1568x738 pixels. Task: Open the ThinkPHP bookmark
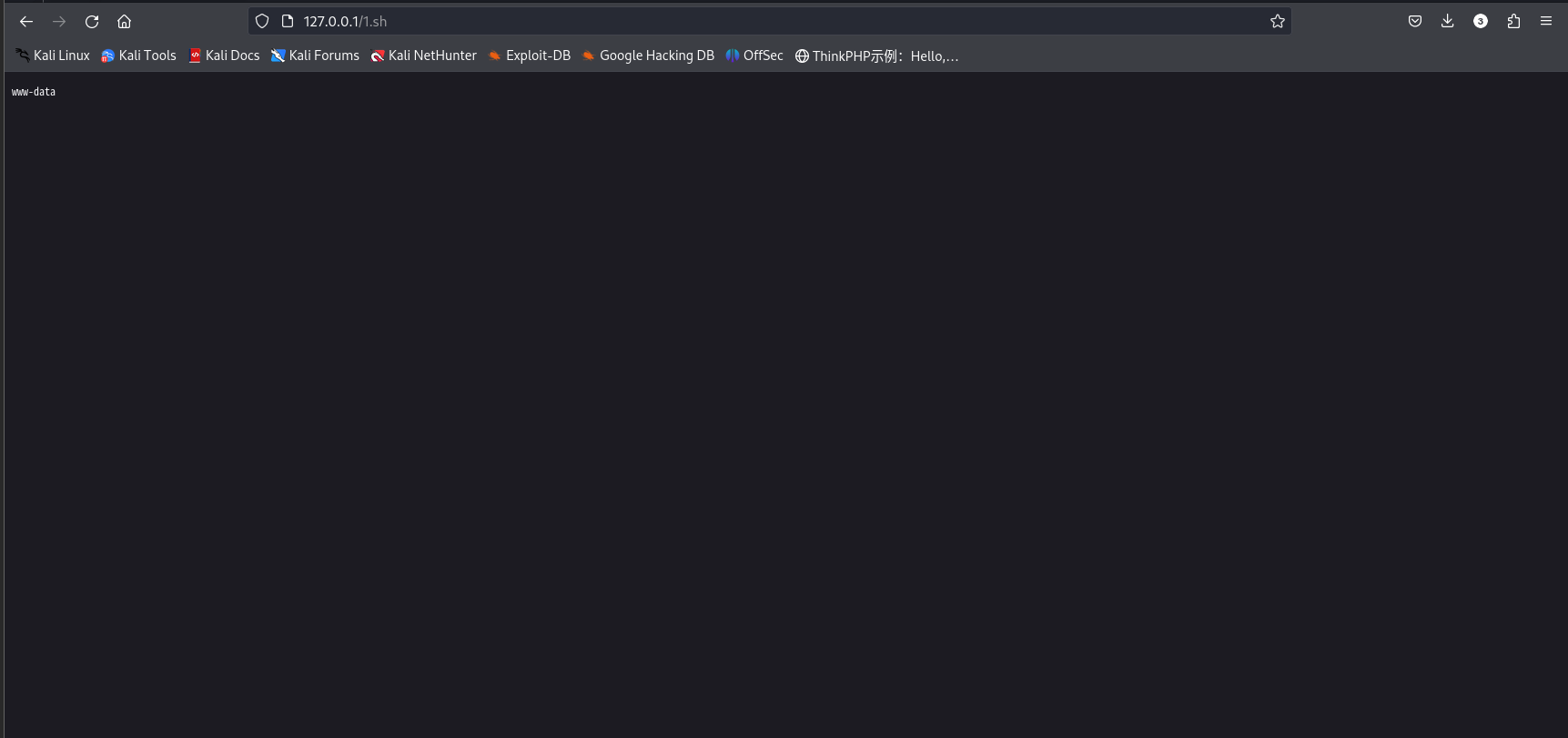click(876, 56)
